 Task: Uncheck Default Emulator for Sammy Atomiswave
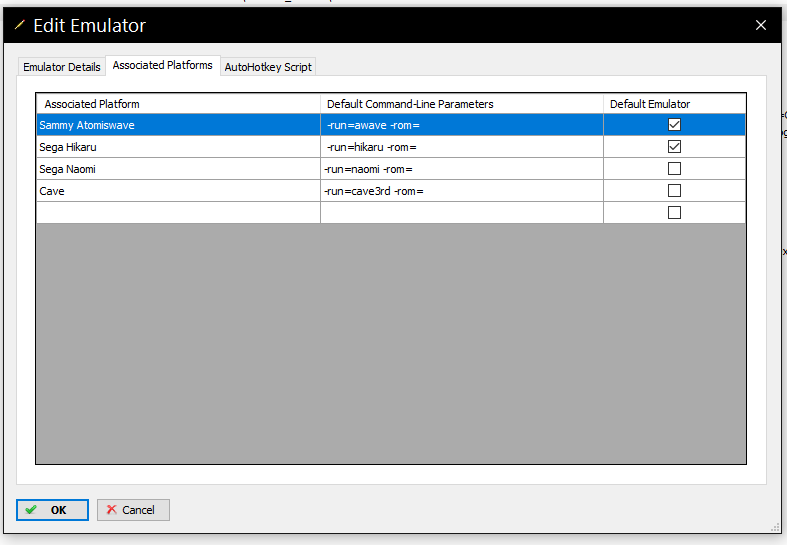[674, 124]
